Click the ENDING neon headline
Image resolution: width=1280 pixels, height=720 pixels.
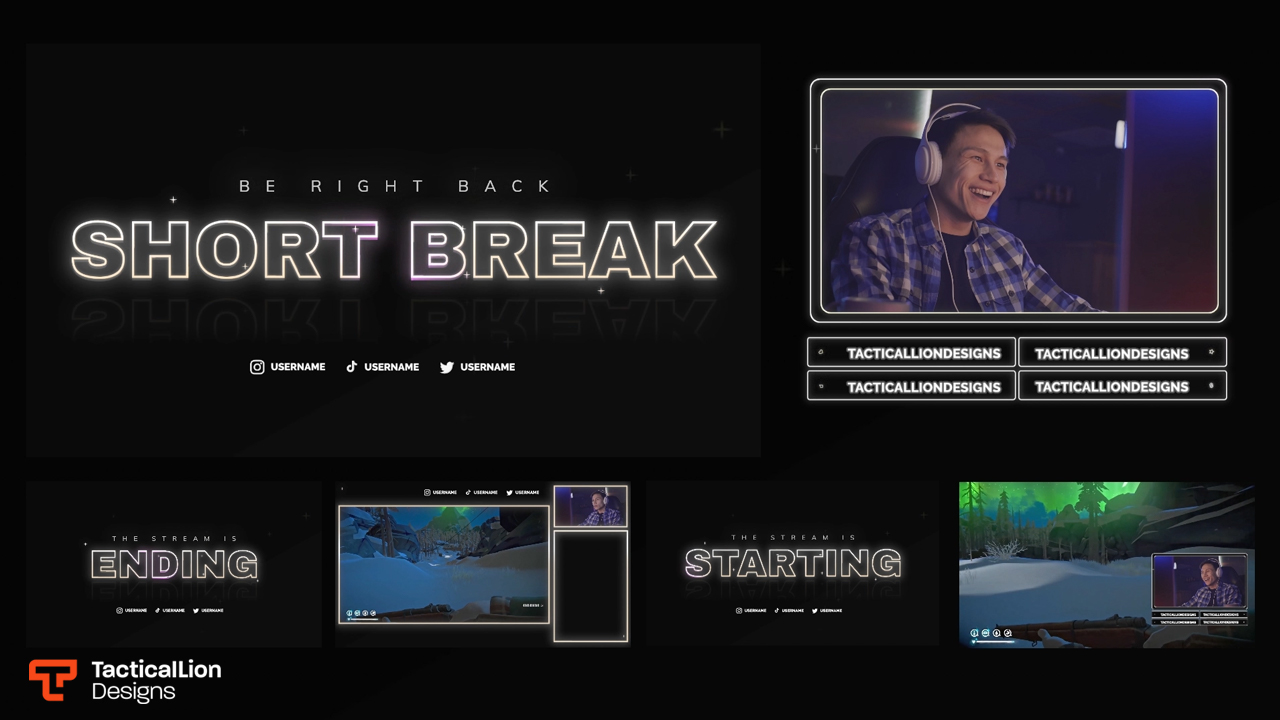click(174, 565)
